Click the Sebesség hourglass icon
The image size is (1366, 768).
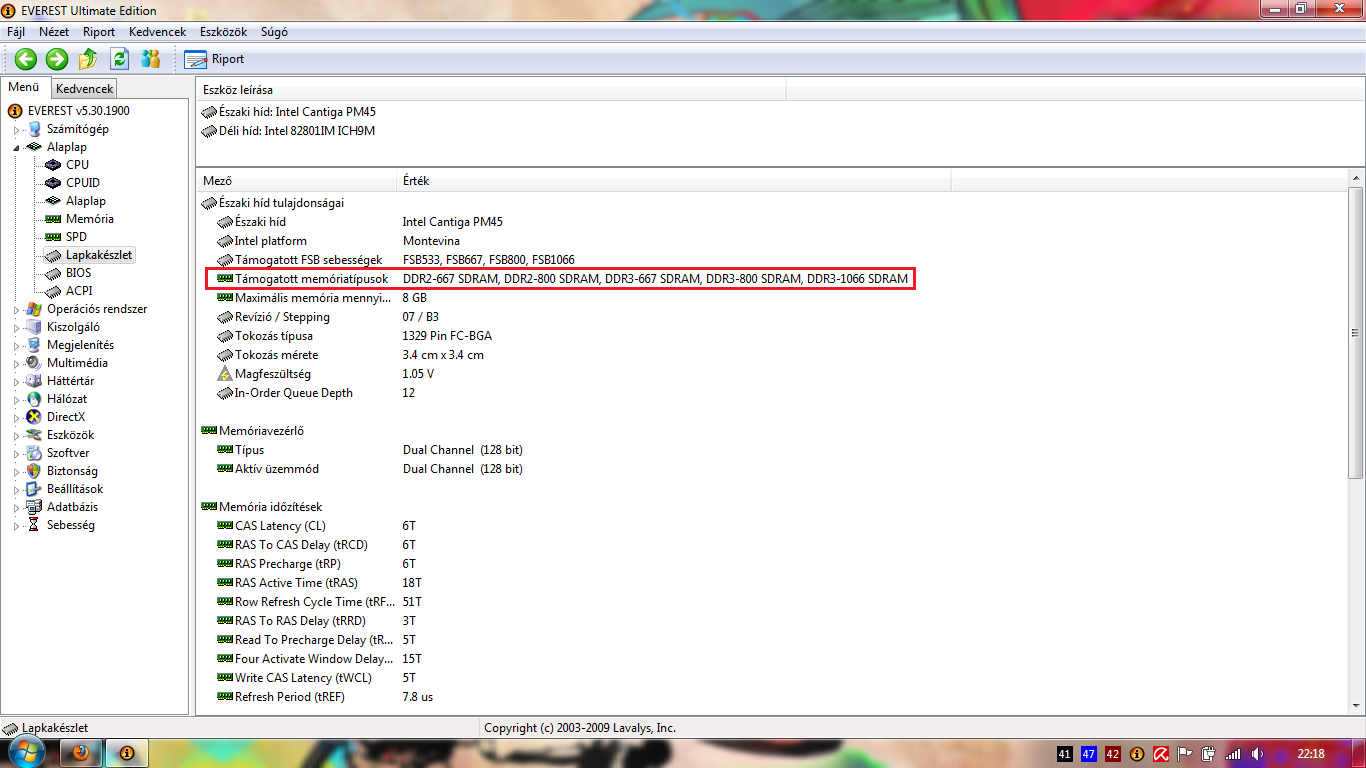point(34,525)
